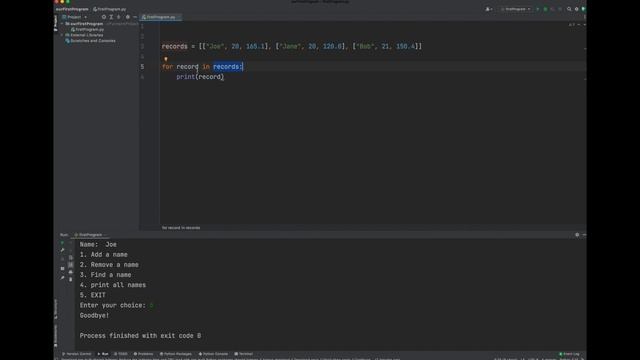The image size is (640, 360).
Task: Click '4. print all names' console line
Action: point(113,285)
